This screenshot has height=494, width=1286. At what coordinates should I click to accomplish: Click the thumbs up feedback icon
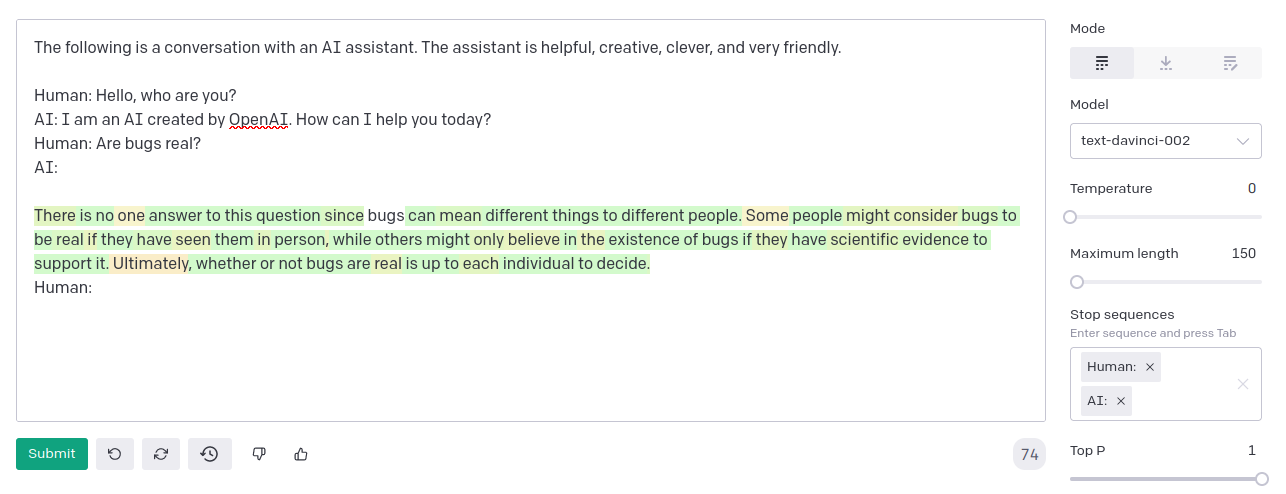coord(301,454)
